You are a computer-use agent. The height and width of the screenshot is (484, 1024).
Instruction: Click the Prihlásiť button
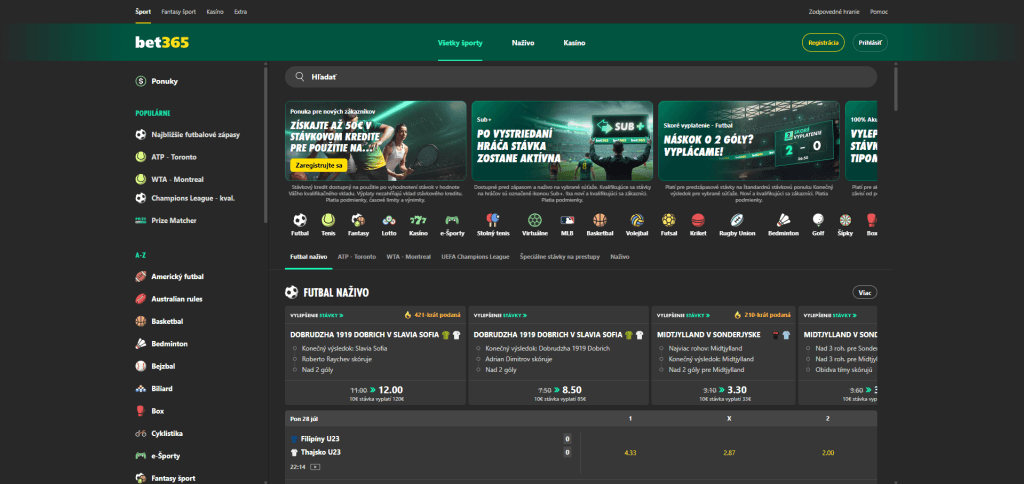(x=870, y=42)
